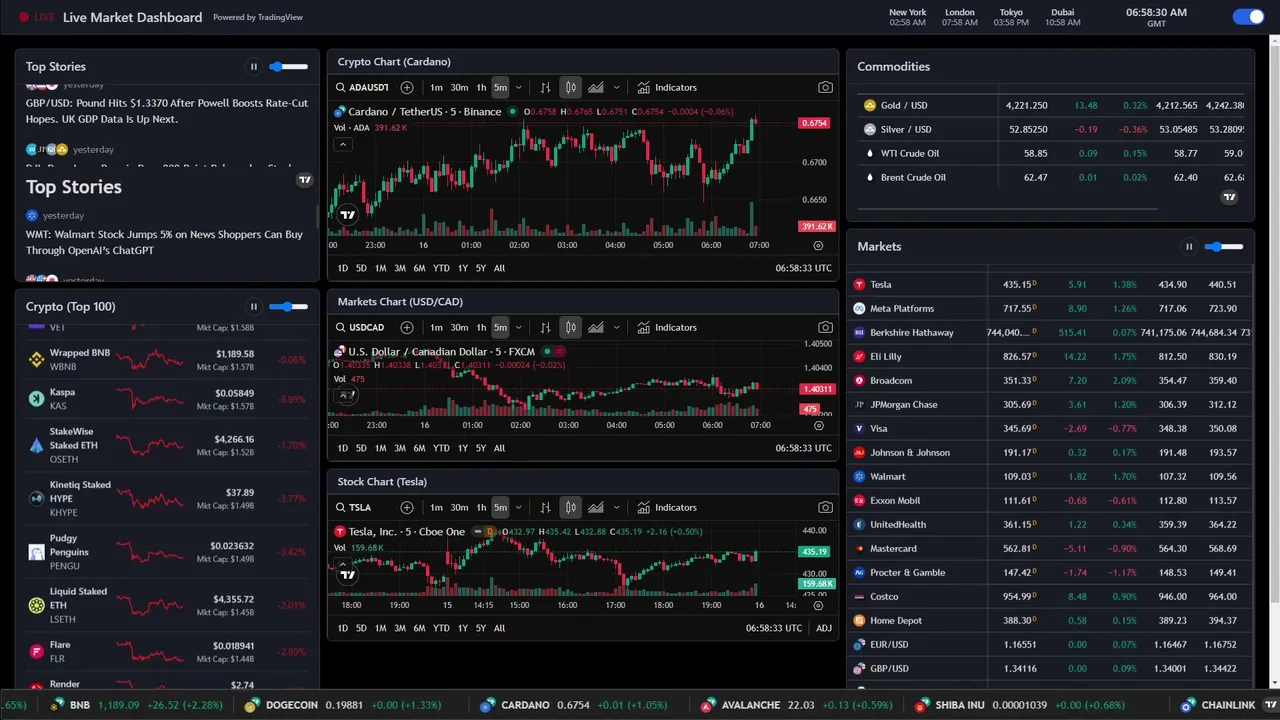Open symbol search on USDCAD chart
Viewport: 1280px width, 720px height.
361,327
